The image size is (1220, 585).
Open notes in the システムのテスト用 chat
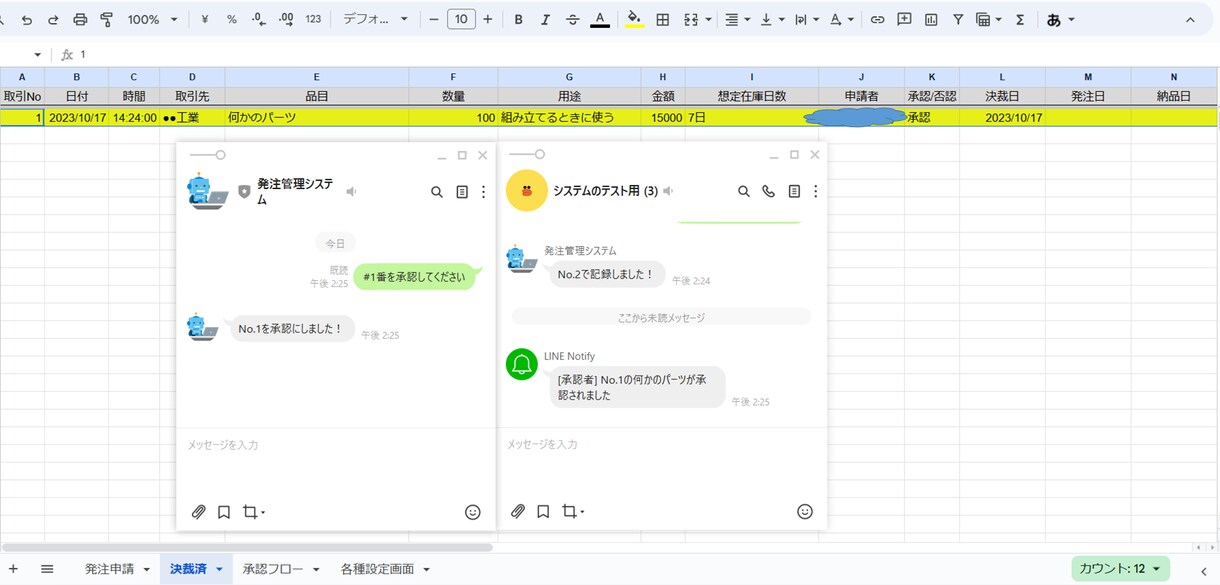click(794, 191)
